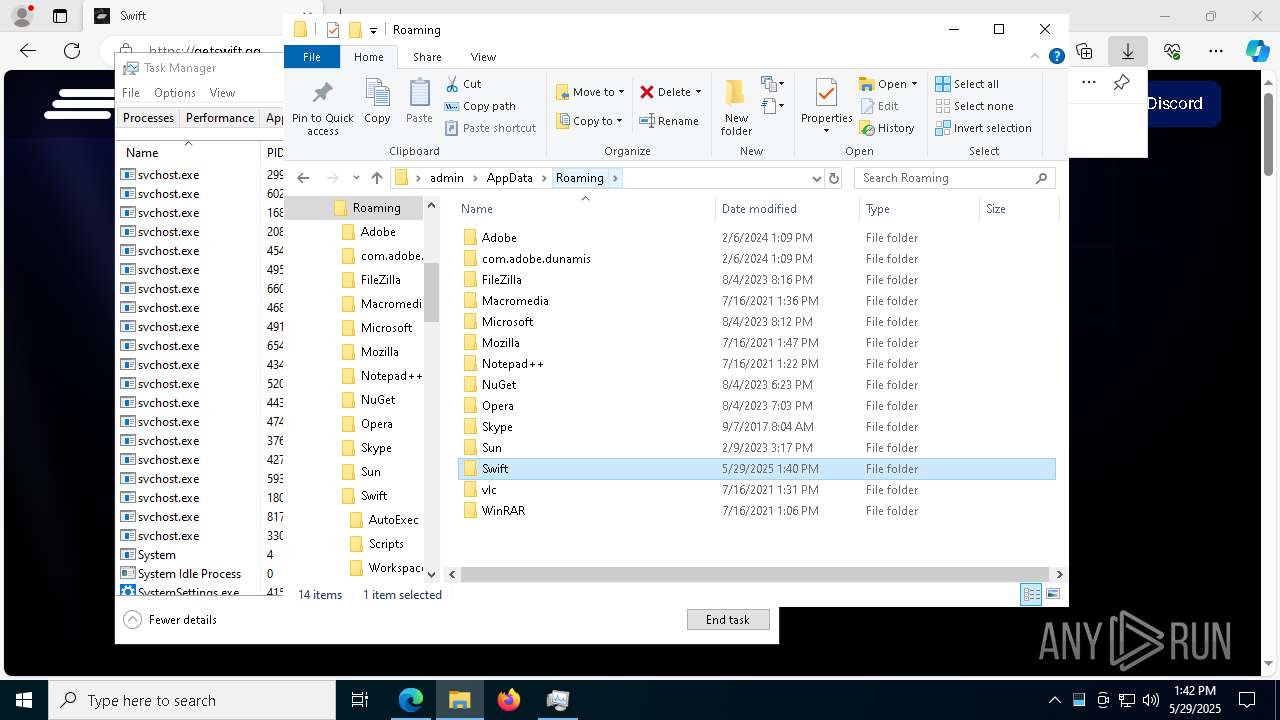This screenshot has height=720, width=1280.
Task: Open recent locations dropdown arrow
Action: (x=356, y=178)
